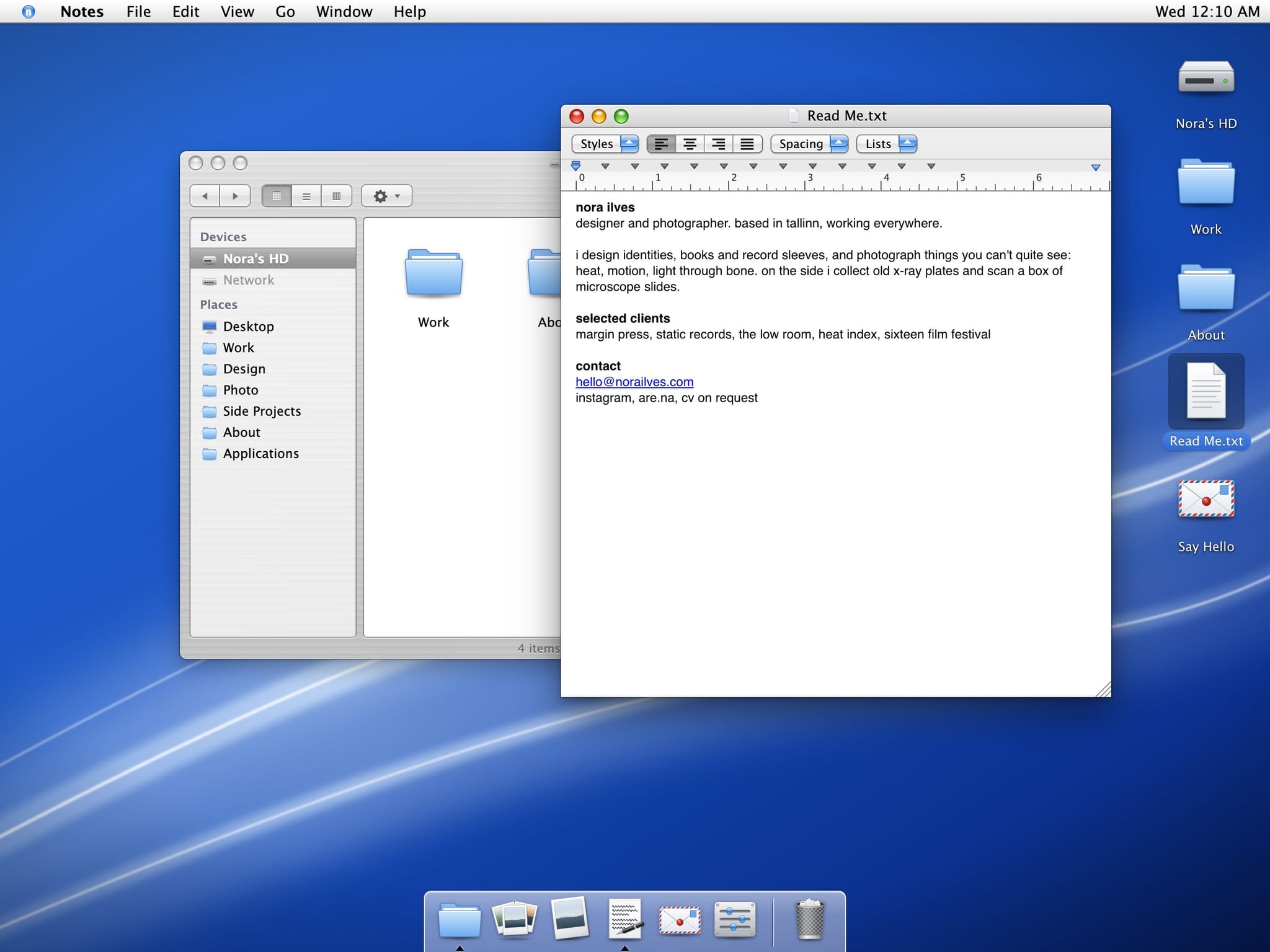This screenshot has width=1270, height=952.
Task: Open the Spacing dropdown
Action: point(809,144)
